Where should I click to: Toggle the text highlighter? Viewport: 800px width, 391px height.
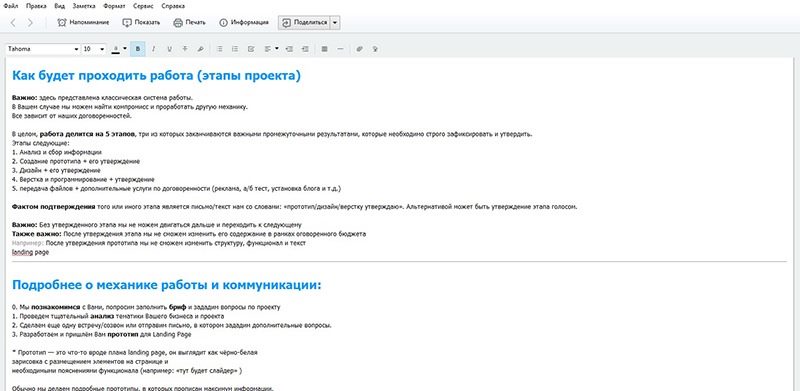click(200, 49)
